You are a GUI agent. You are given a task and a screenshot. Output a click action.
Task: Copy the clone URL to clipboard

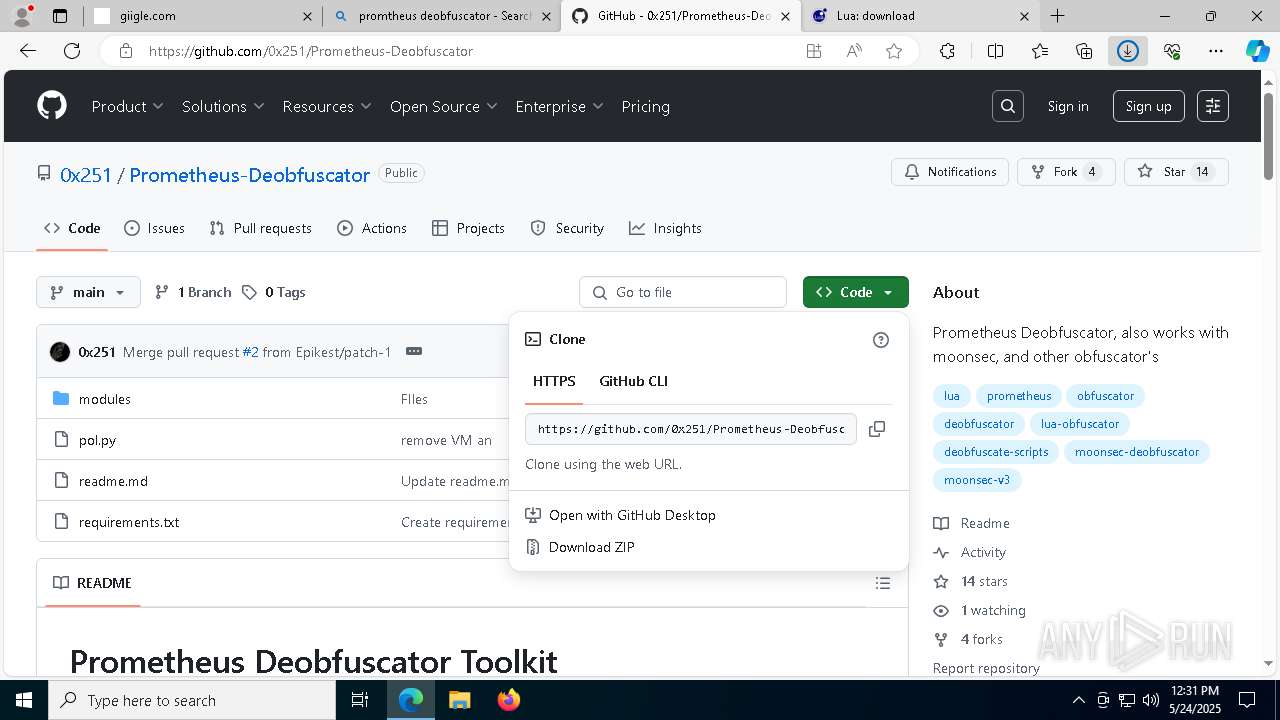(x=877, y=429)
